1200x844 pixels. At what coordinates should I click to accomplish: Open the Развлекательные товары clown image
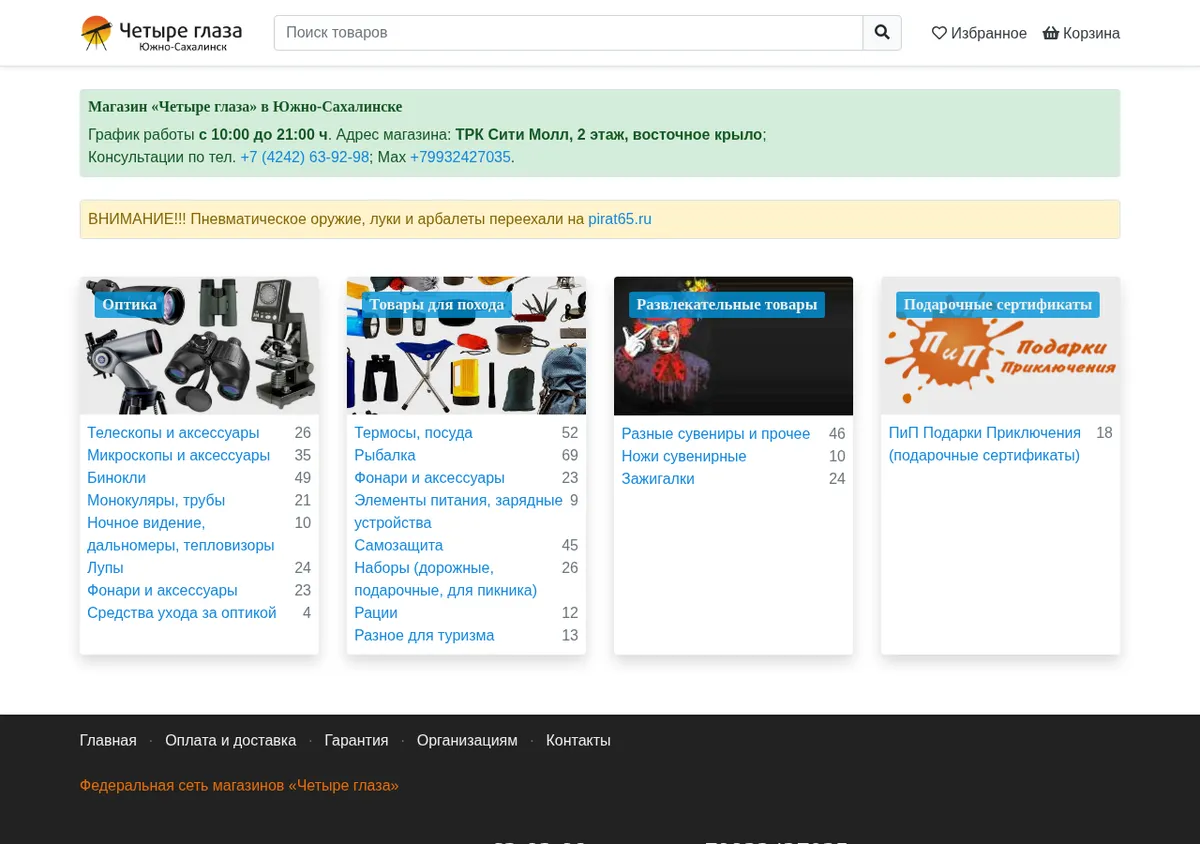[x=733, y=346]
